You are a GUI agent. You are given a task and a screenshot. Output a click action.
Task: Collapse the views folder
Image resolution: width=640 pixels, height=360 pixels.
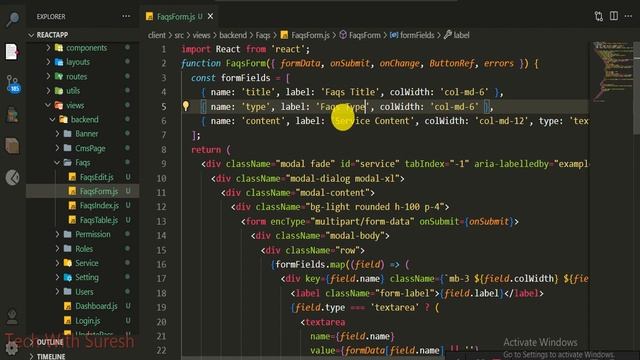(x=48, y=105)
